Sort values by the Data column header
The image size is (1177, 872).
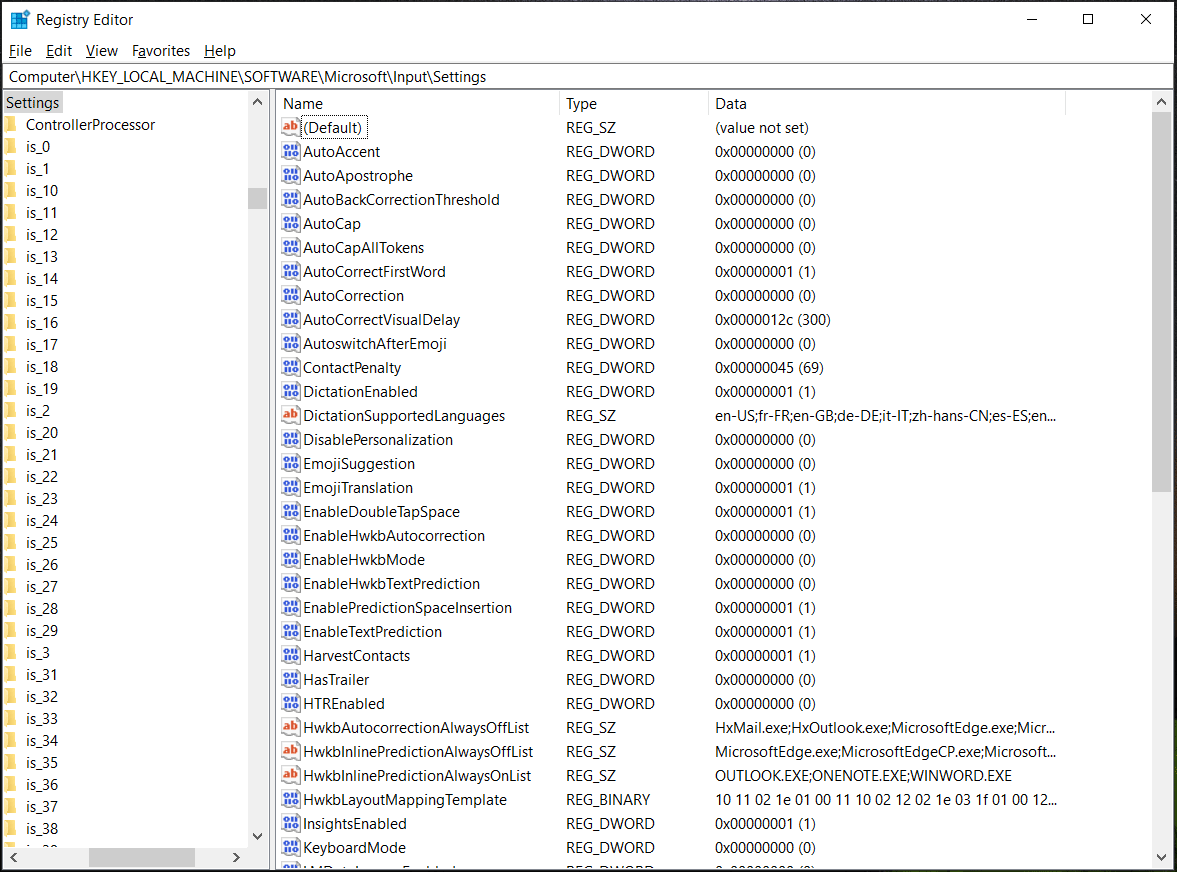(x=887, y=104)
